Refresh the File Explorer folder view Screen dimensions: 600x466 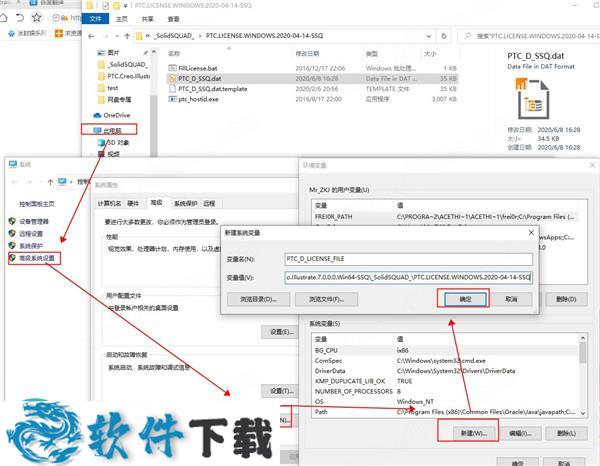pyautogui.click(x=443, y=36)
